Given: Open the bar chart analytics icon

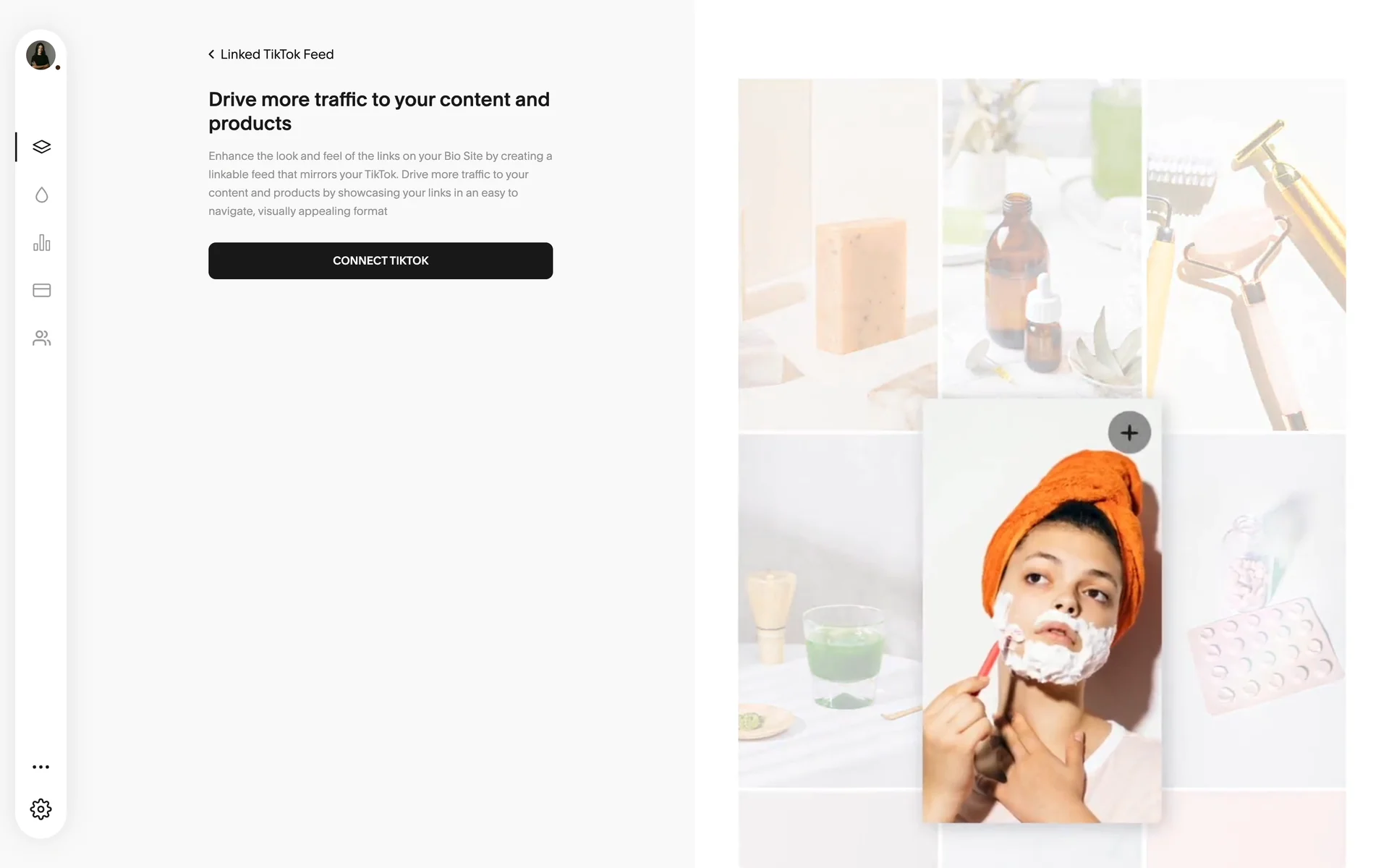Looking at the screenshot, I should 41,242.
